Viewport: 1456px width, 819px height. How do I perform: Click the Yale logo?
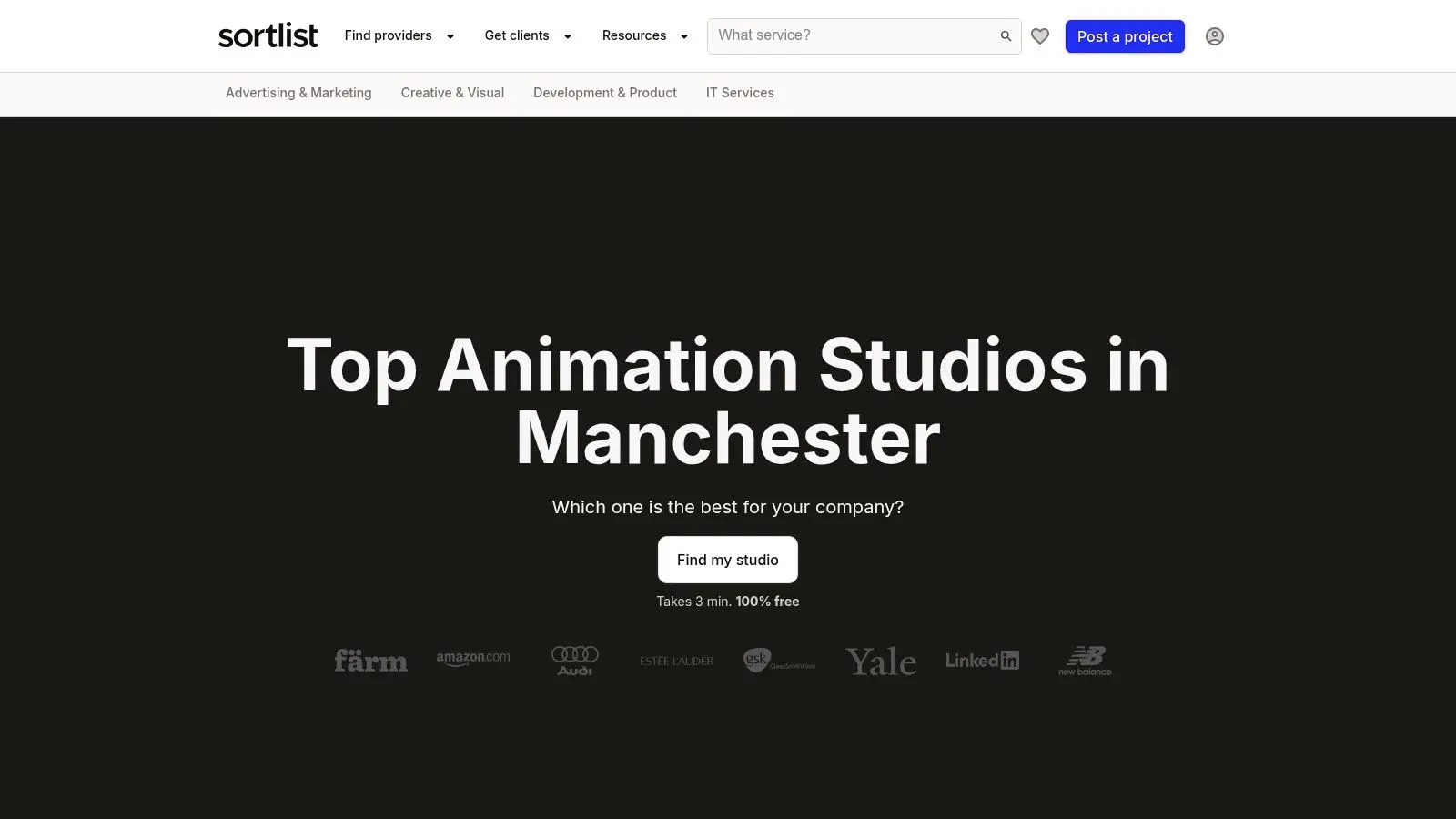point(880,662)
